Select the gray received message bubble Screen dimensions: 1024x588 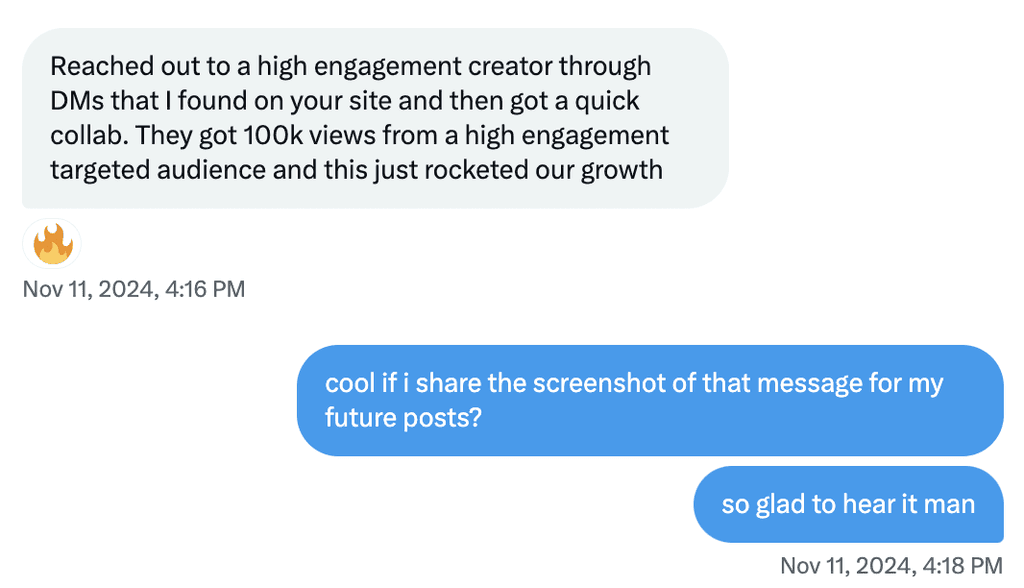[376, 118]
